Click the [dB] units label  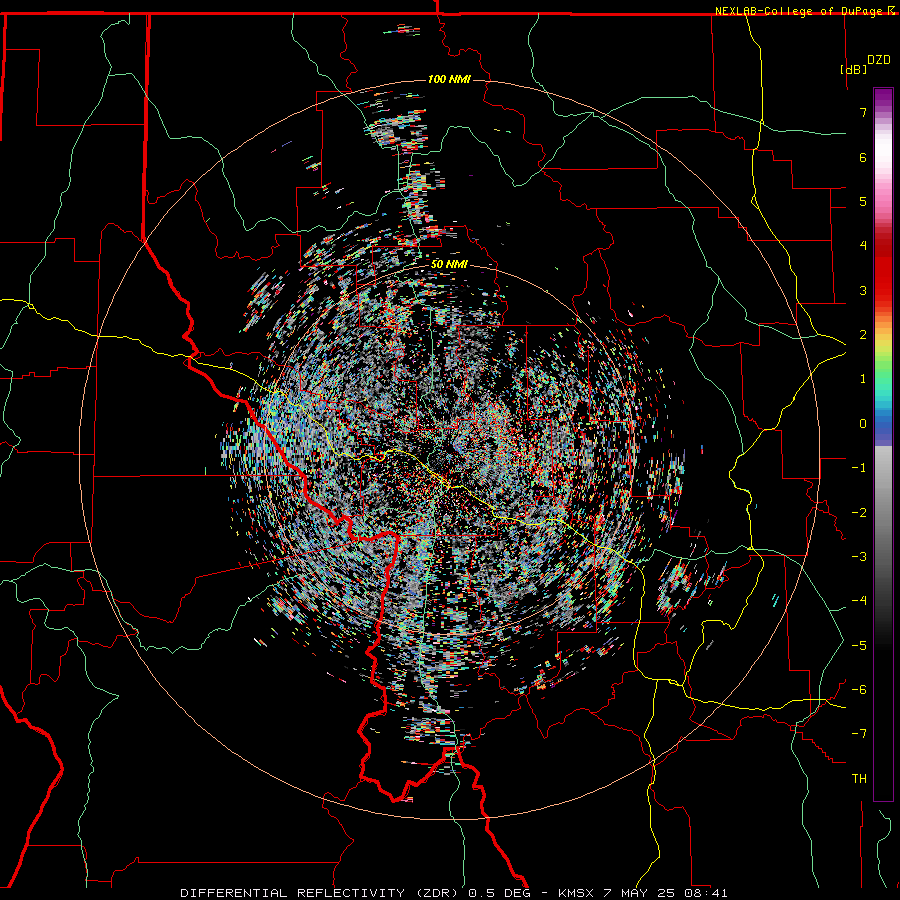click(854, 69)
